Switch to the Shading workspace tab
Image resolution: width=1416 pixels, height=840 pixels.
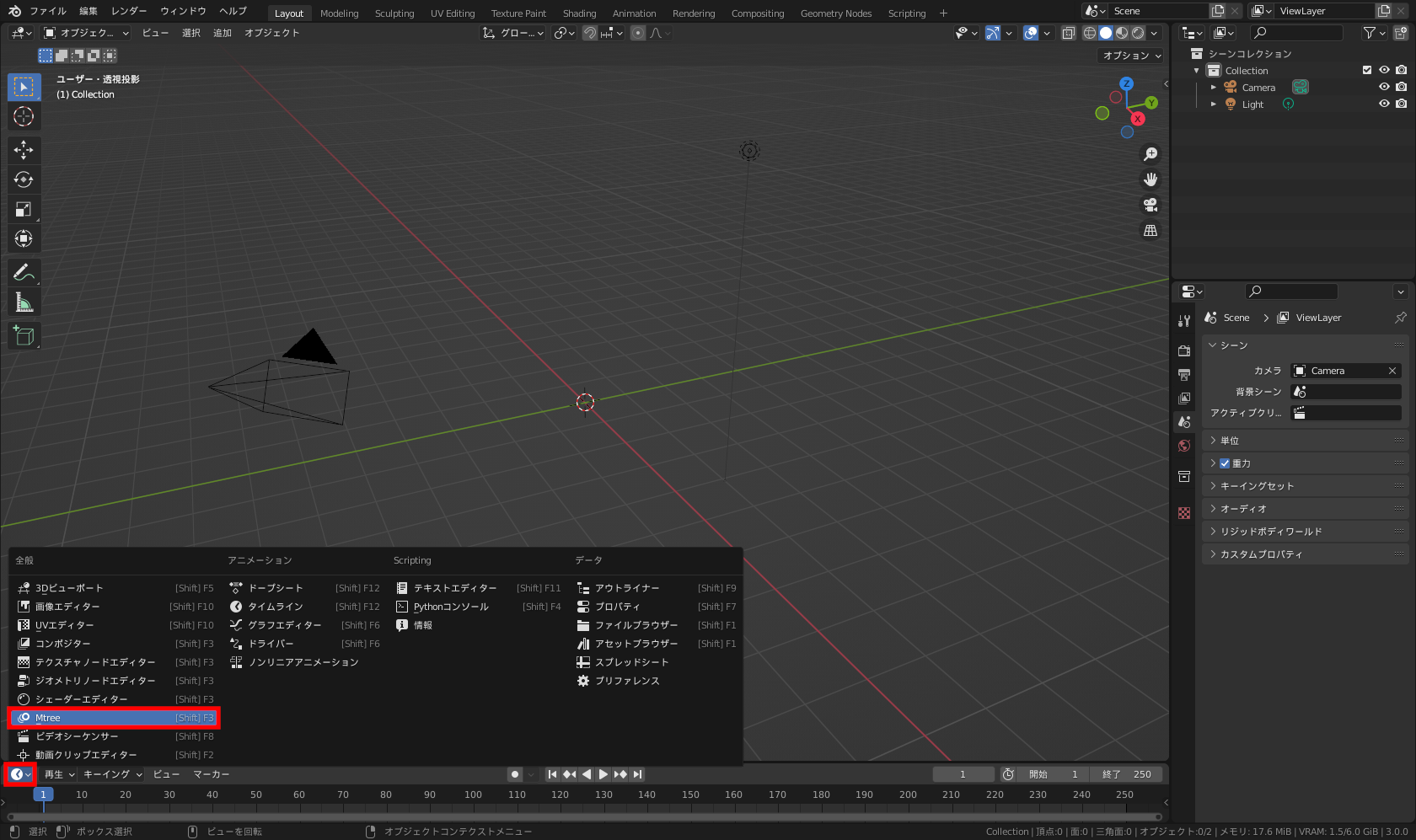579,13
